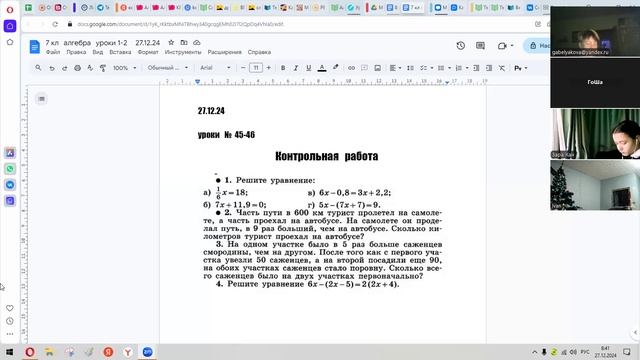The height and width of the screenshot is (360, 640).
Task: Open the numbered list dropdown
Action: click(x=462, y=68)
